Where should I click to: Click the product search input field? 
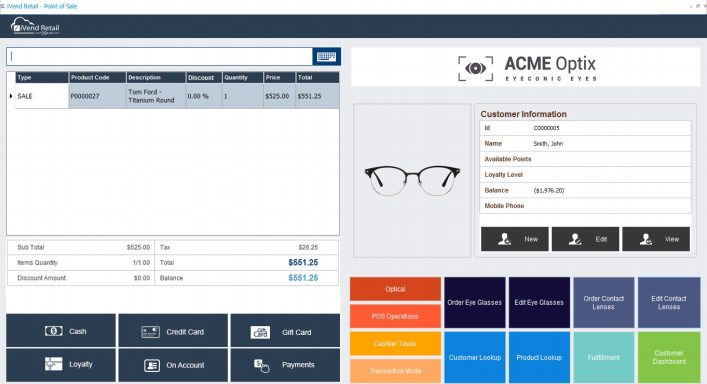click(x=160, y=57)
